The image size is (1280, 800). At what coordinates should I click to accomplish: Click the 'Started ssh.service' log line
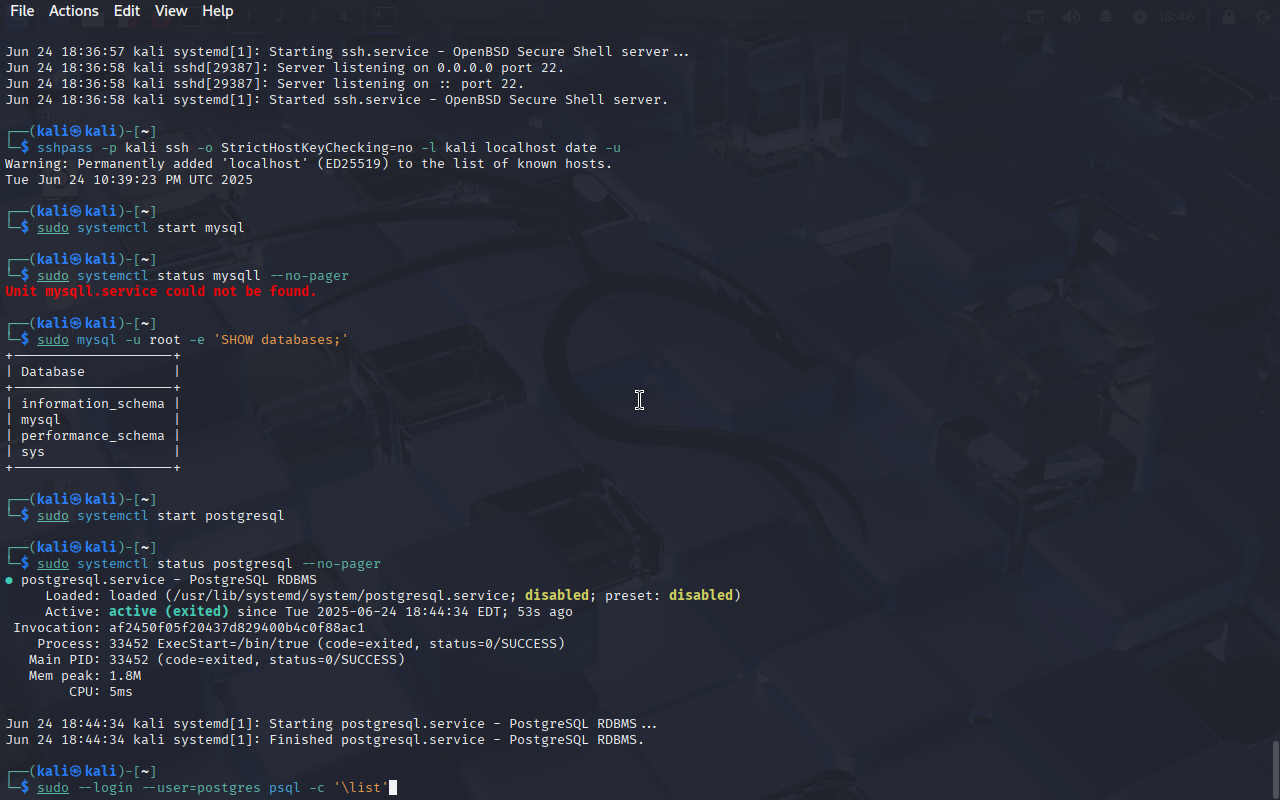337,99
